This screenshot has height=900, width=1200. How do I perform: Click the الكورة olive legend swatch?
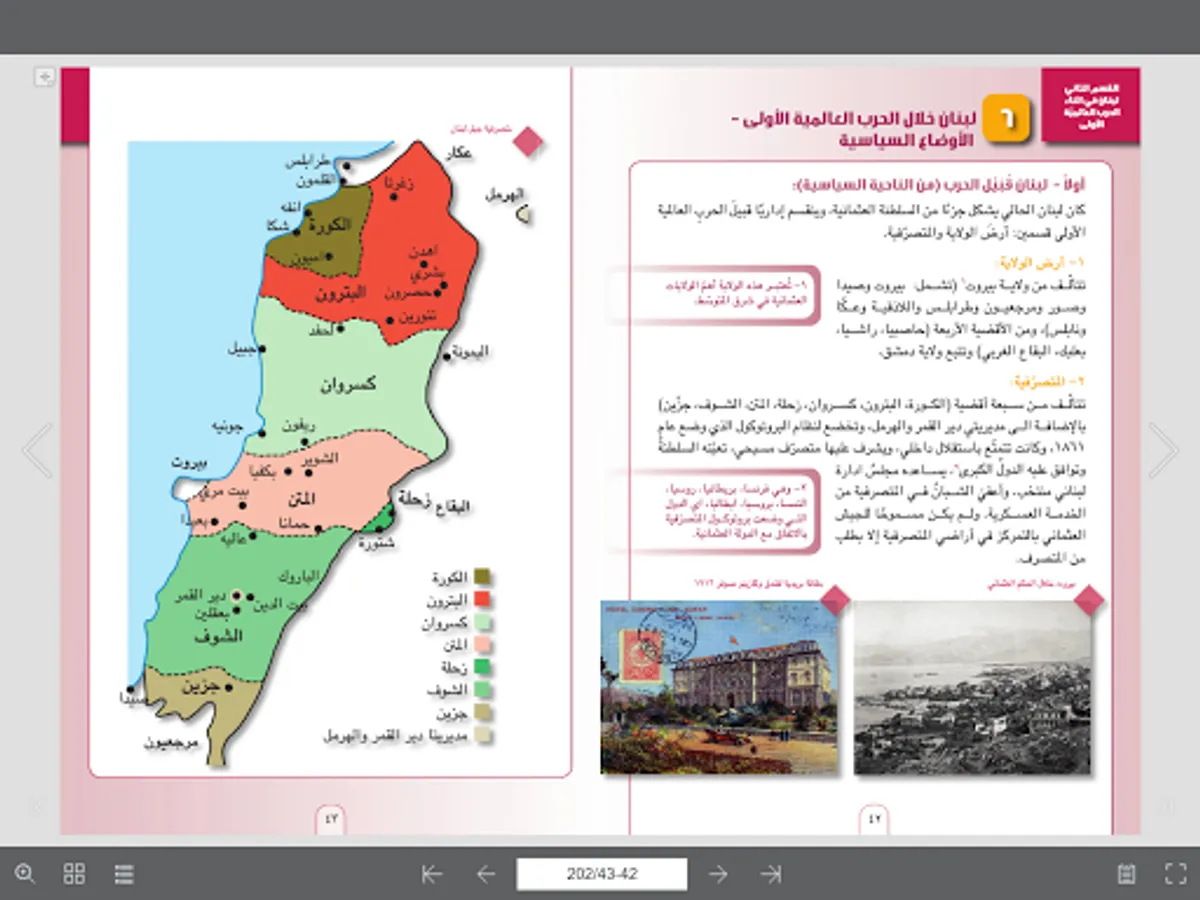(x=482, y=578)
